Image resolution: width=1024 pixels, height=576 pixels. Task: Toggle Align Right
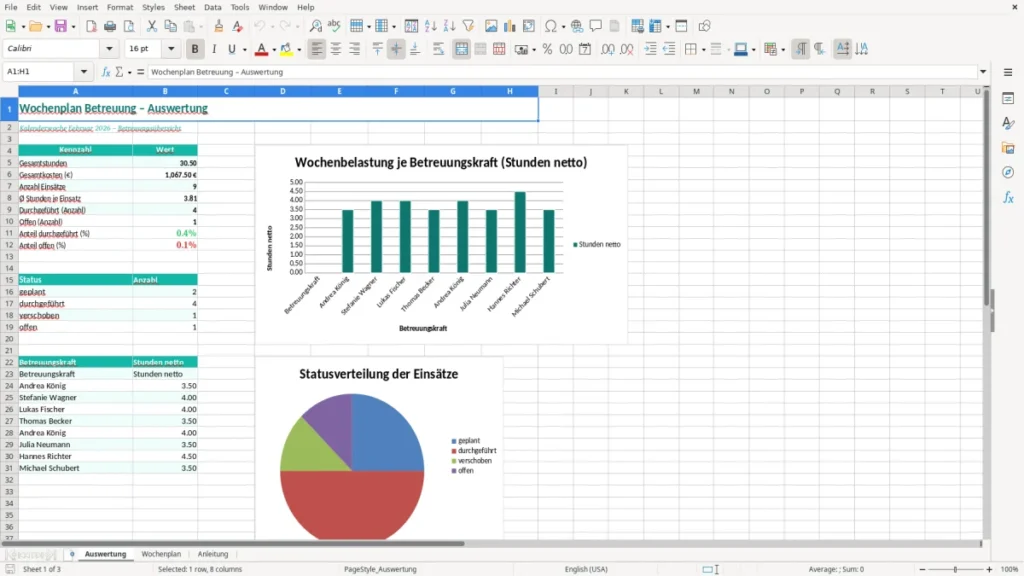[x=355, y=49]
